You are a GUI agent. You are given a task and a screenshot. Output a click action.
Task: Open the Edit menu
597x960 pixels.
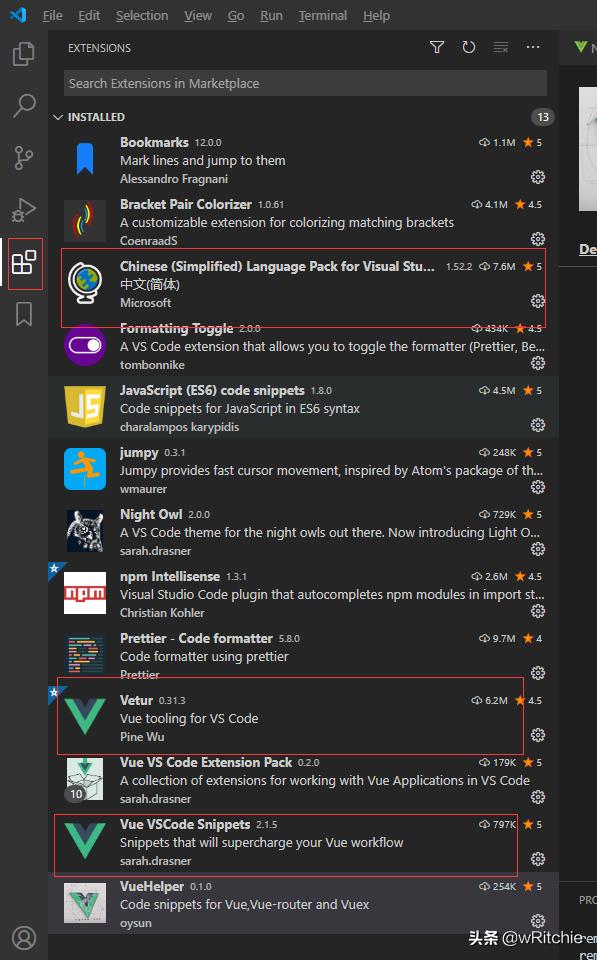tap(89, 15)
